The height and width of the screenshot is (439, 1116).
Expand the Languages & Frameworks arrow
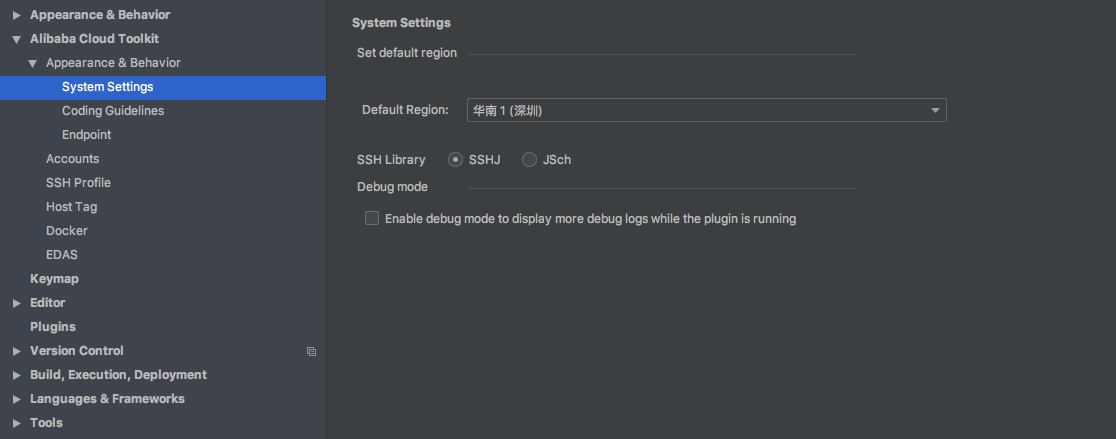point(16,399)
